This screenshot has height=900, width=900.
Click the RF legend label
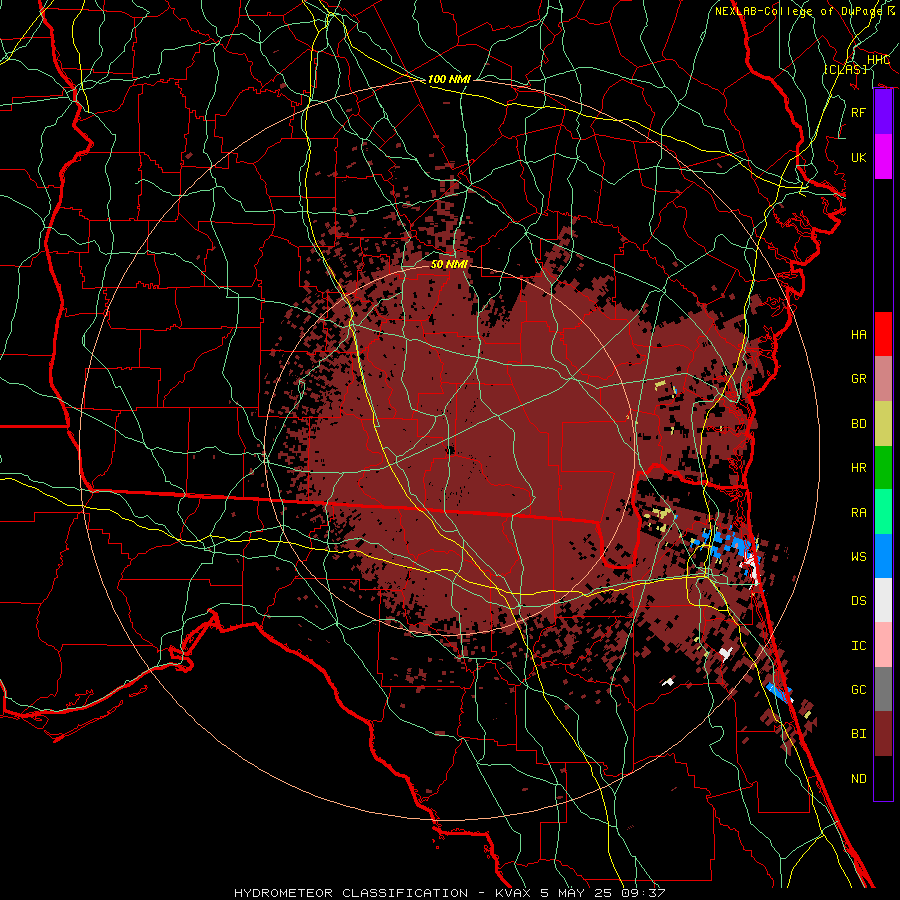pos(859,112)
